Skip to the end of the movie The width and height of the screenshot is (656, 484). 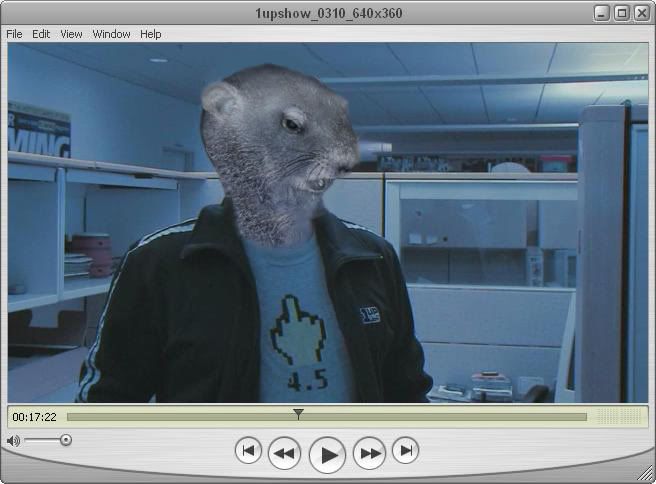pyautogui.click(x=405, y=451)
